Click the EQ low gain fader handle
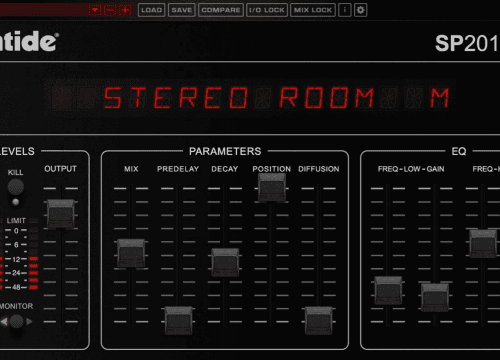 pyautogui.click(x=435, y=298)
